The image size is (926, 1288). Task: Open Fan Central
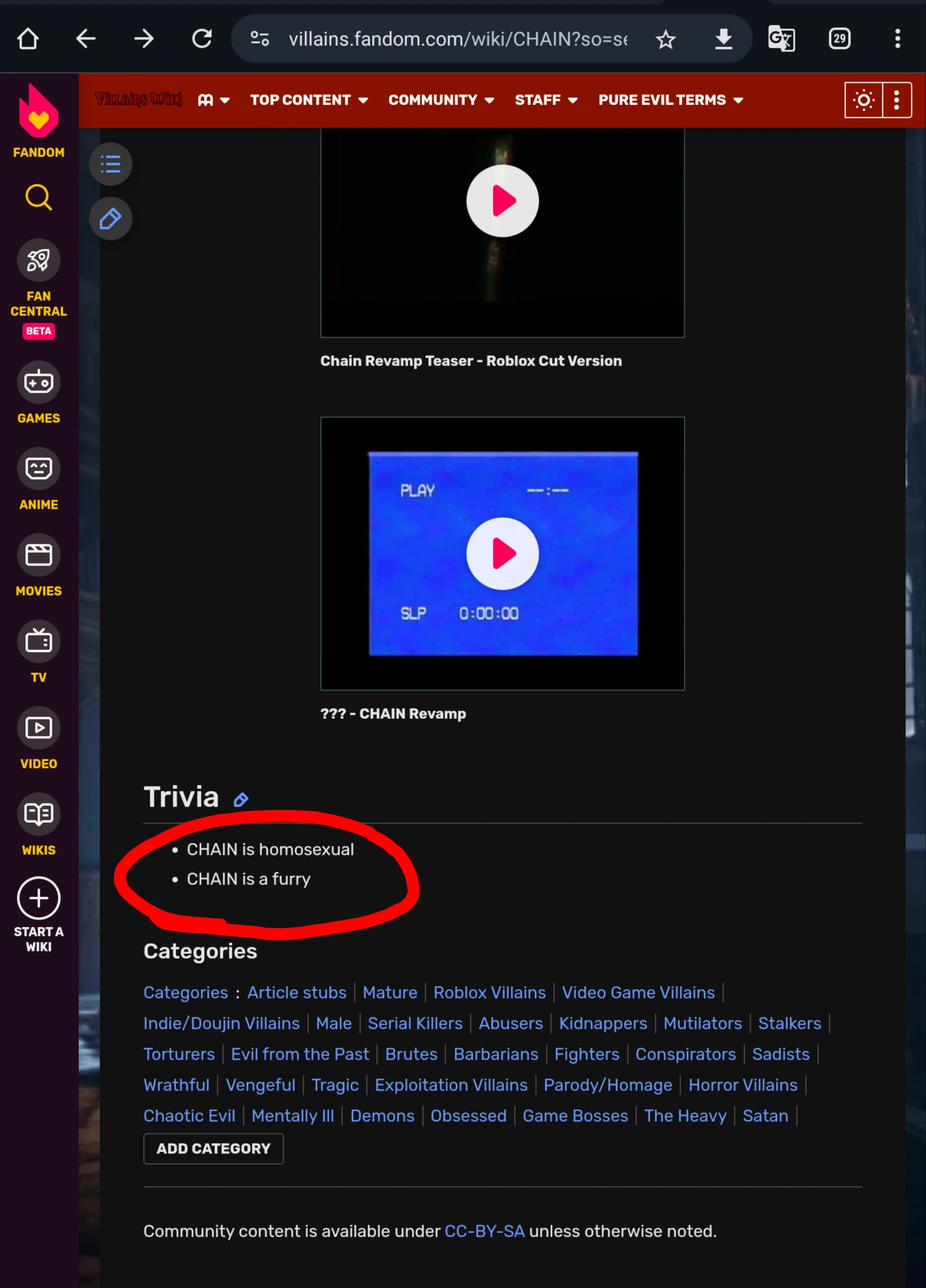pyautogui.click(x=39, y=289)
